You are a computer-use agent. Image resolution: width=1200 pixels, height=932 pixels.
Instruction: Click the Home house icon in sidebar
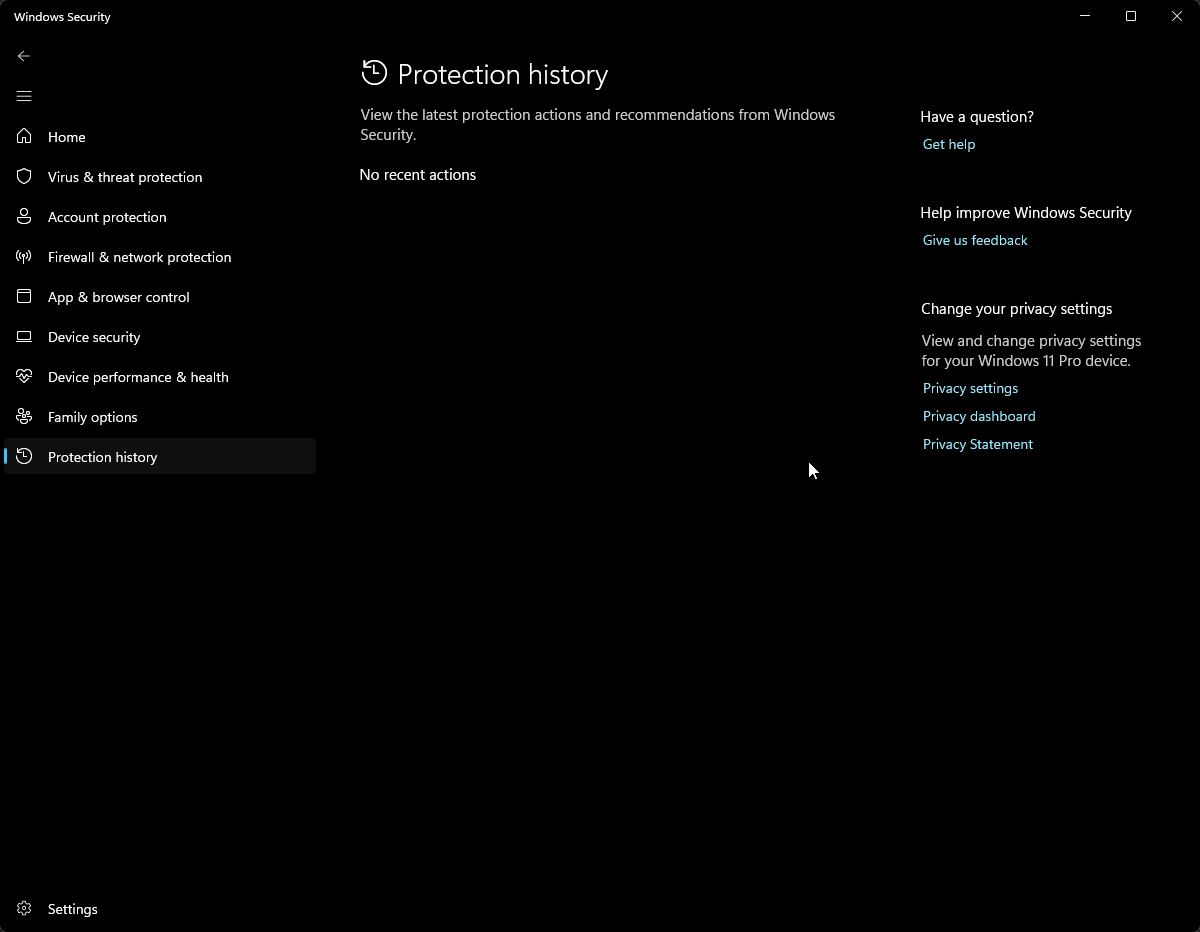click(x=24, y=137)
